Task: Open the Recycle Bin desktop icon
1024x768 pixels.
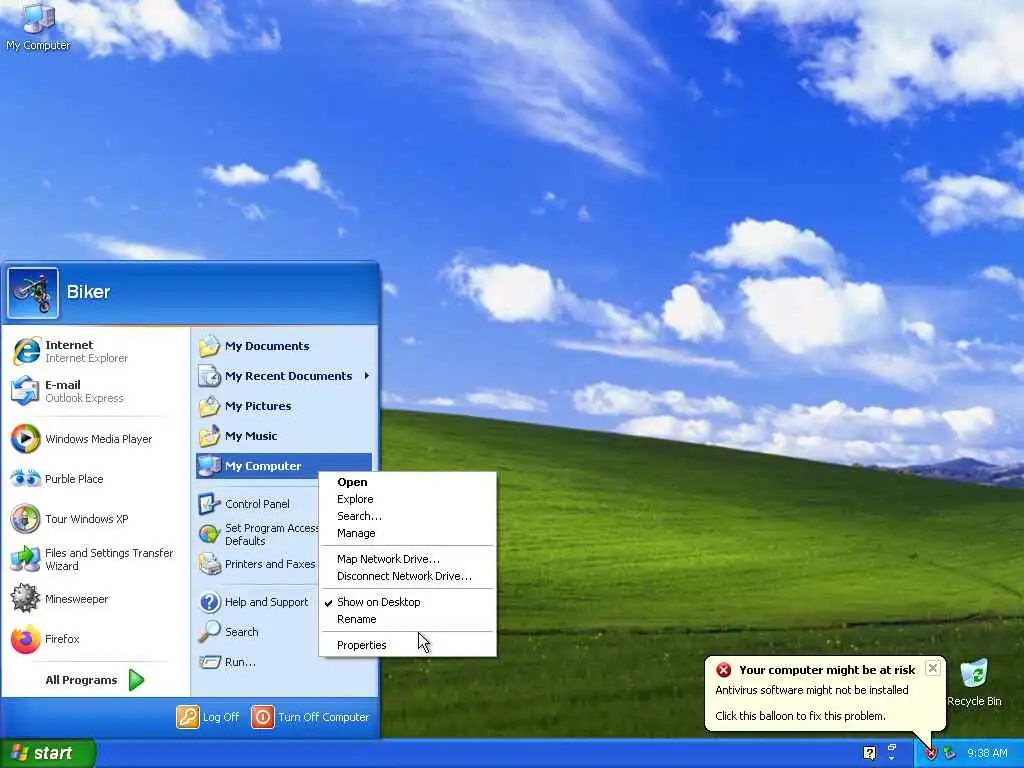Action: tap(974, 683)
